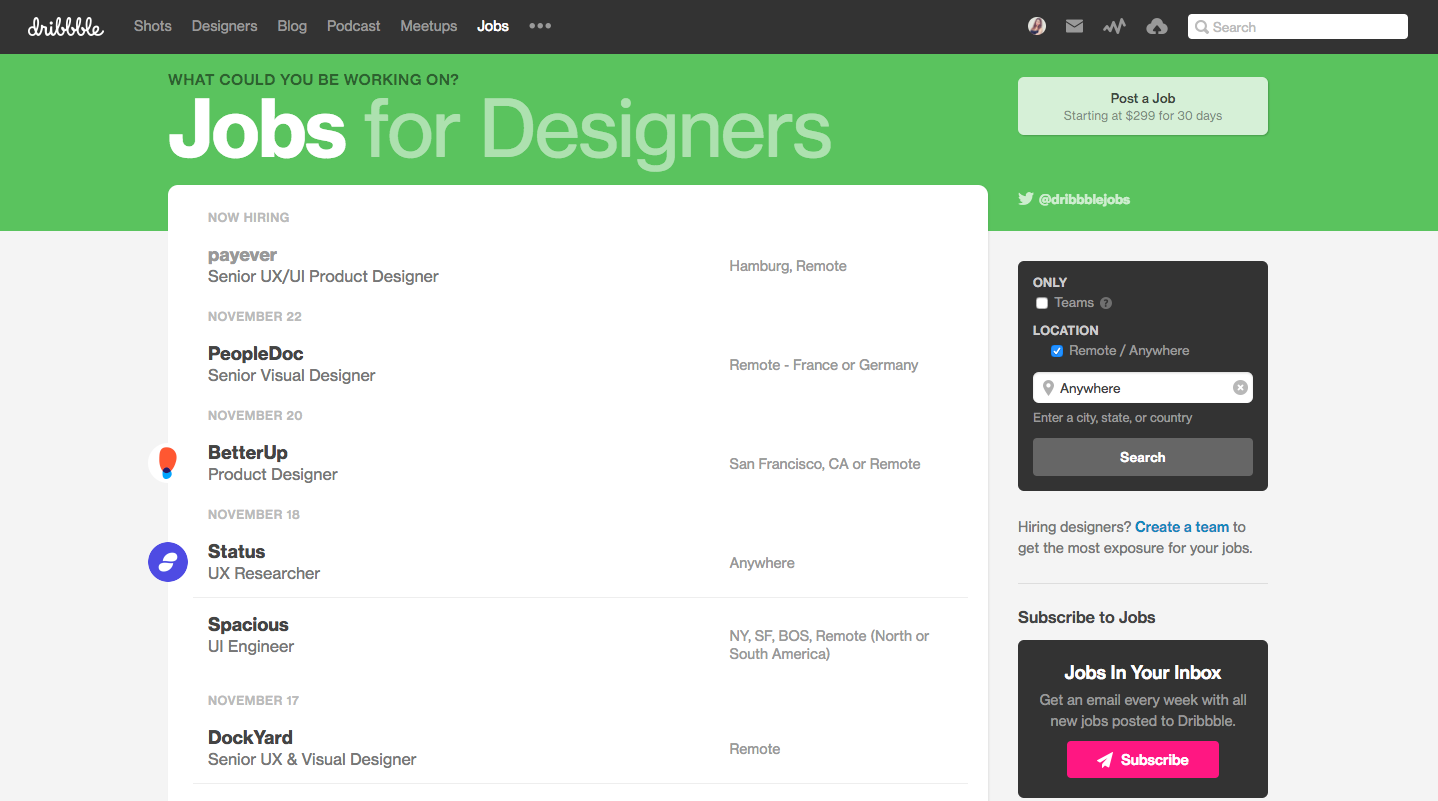The height and width of the screenshot is (801, 1438).
Task: Click the Status company logo
Action: 168,562
